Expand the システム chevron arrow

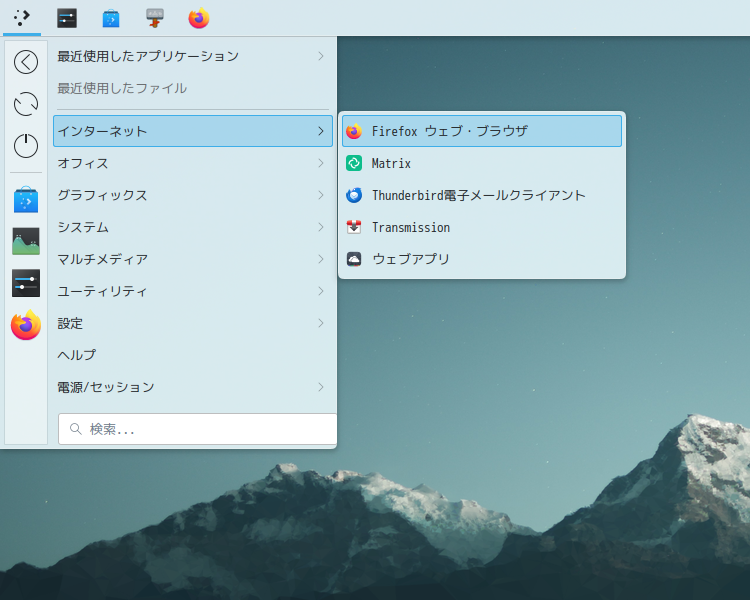(320, 227)
